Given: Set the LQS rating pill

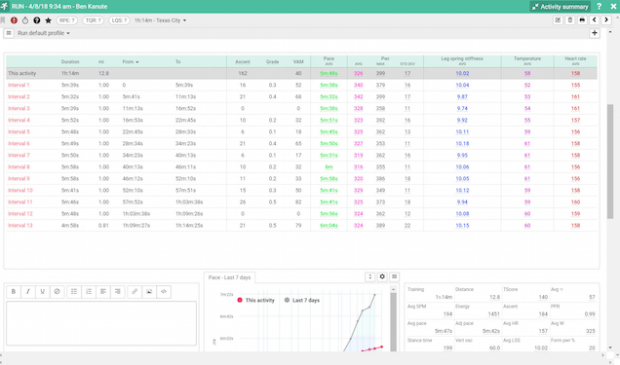Looking at the screenshot, I should (x=119, y=20).
